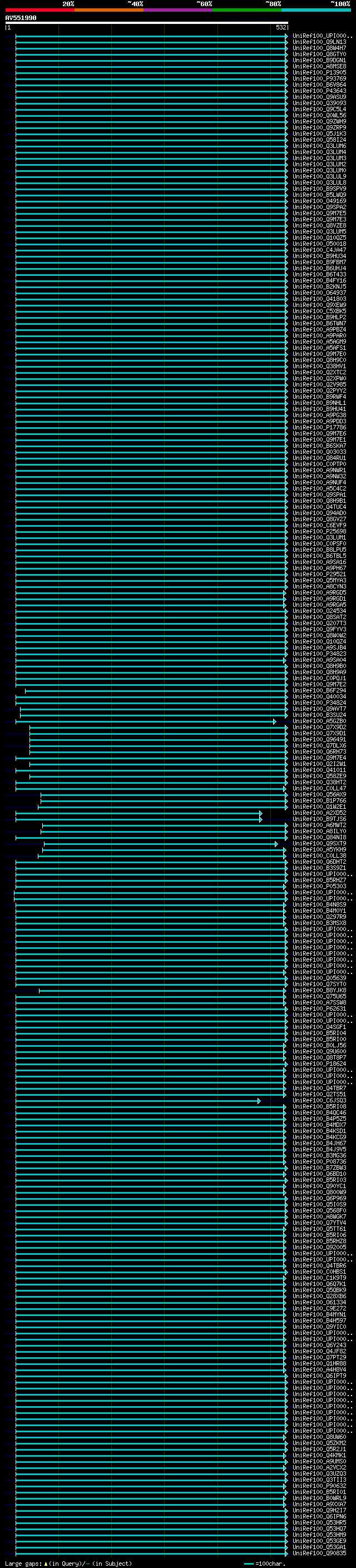356x1568 pixels.
Task: Select hit label UniRef100_Q41011
Action: [319, 770]
